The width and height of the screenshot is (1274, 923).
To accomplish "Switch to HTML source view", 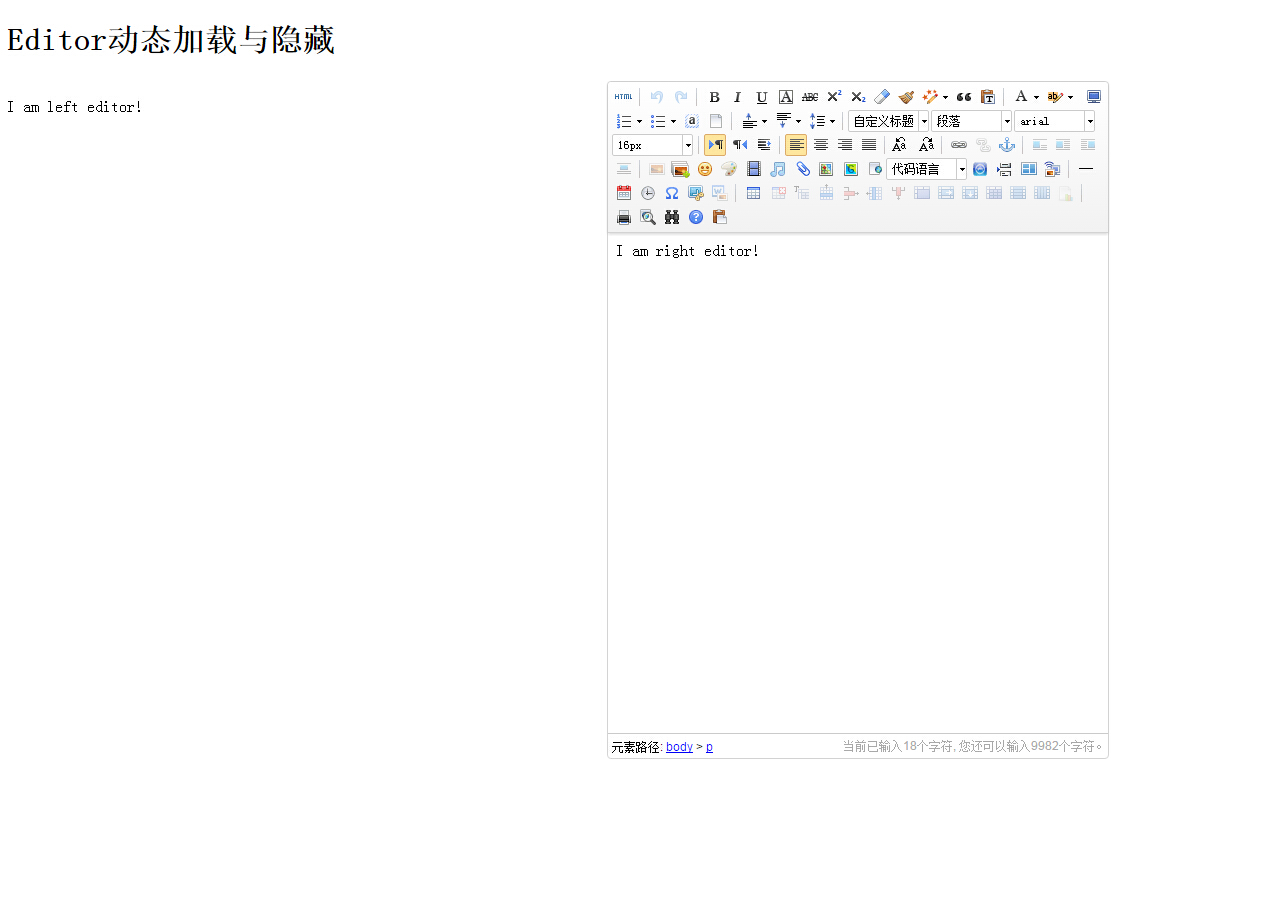I will [x=623, y=97].
